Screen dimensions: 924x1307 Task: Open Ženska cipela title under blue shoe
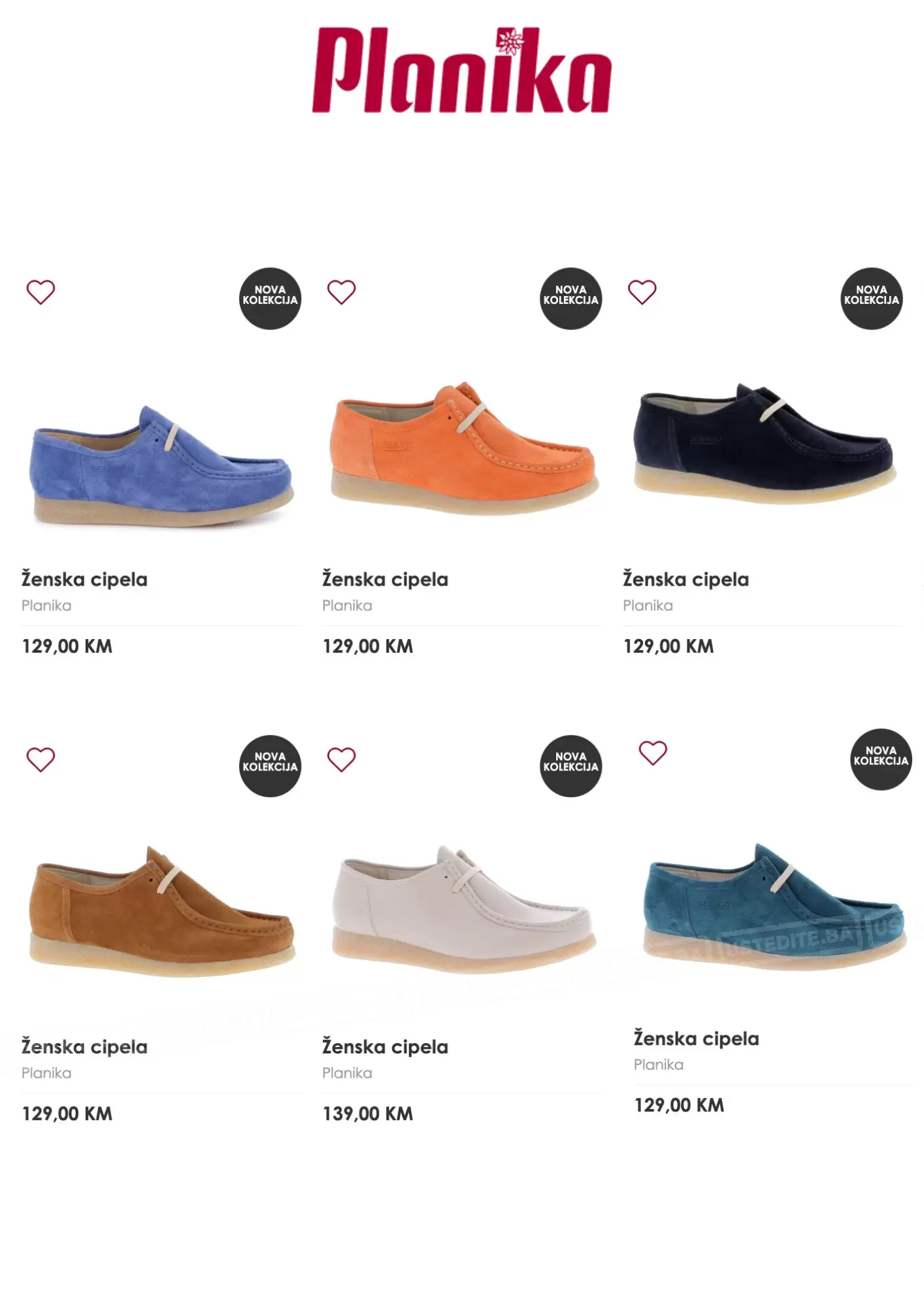[84, 579]
